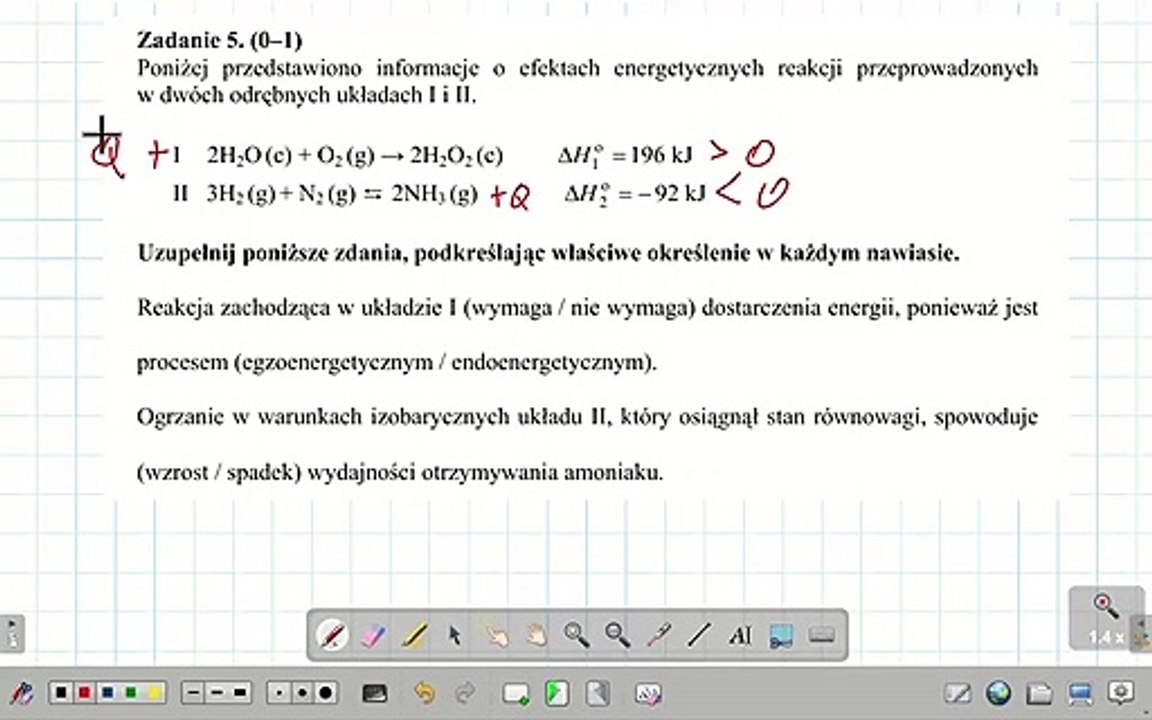The height and width of the screenshot is (720, 1152).
Task: Open the handwriting recognition icon
Action: 648,694
